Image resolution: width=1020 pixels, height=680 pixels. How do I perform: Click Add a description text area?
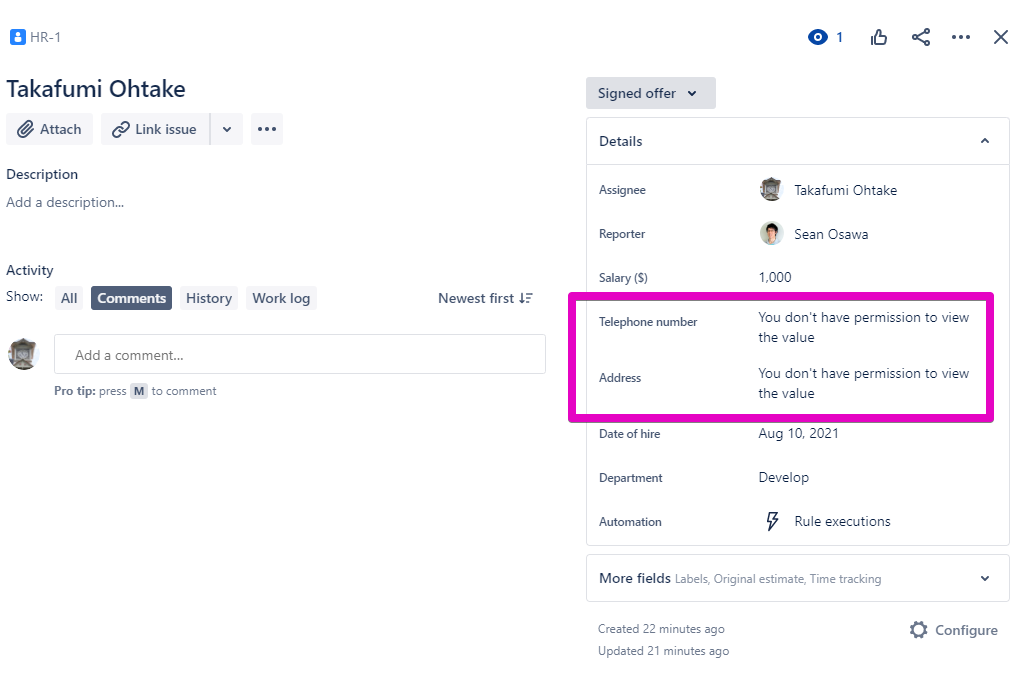coord(65,202)
